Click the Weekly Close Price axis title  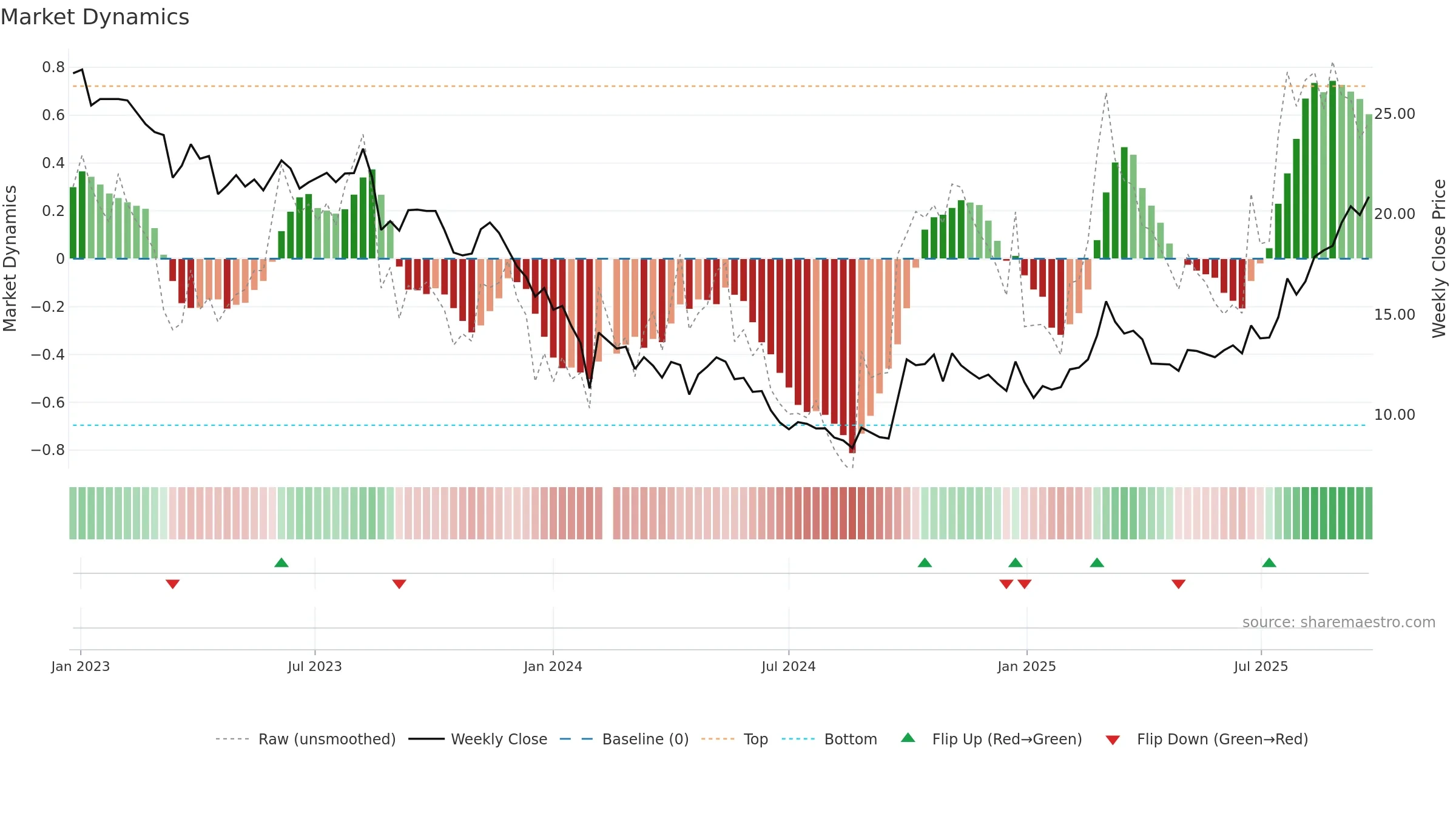point(1440,258)
